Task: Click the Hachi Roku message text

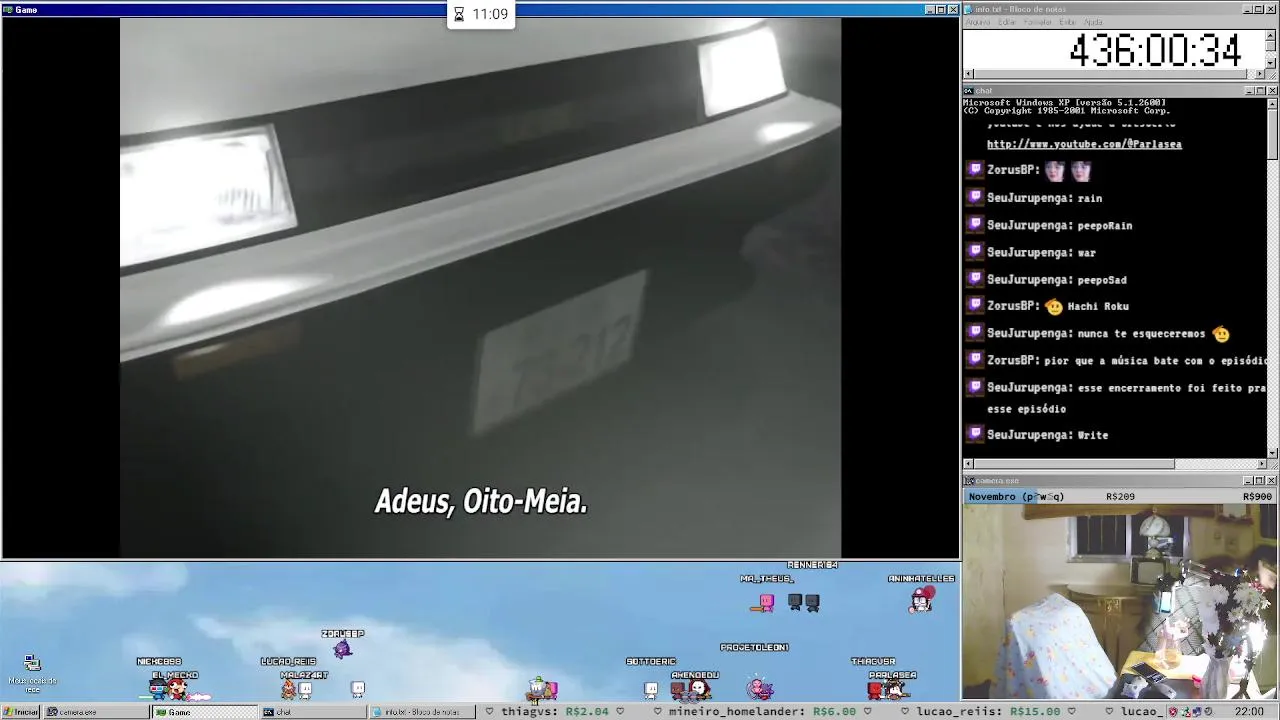Action: tap(1098, 306)
